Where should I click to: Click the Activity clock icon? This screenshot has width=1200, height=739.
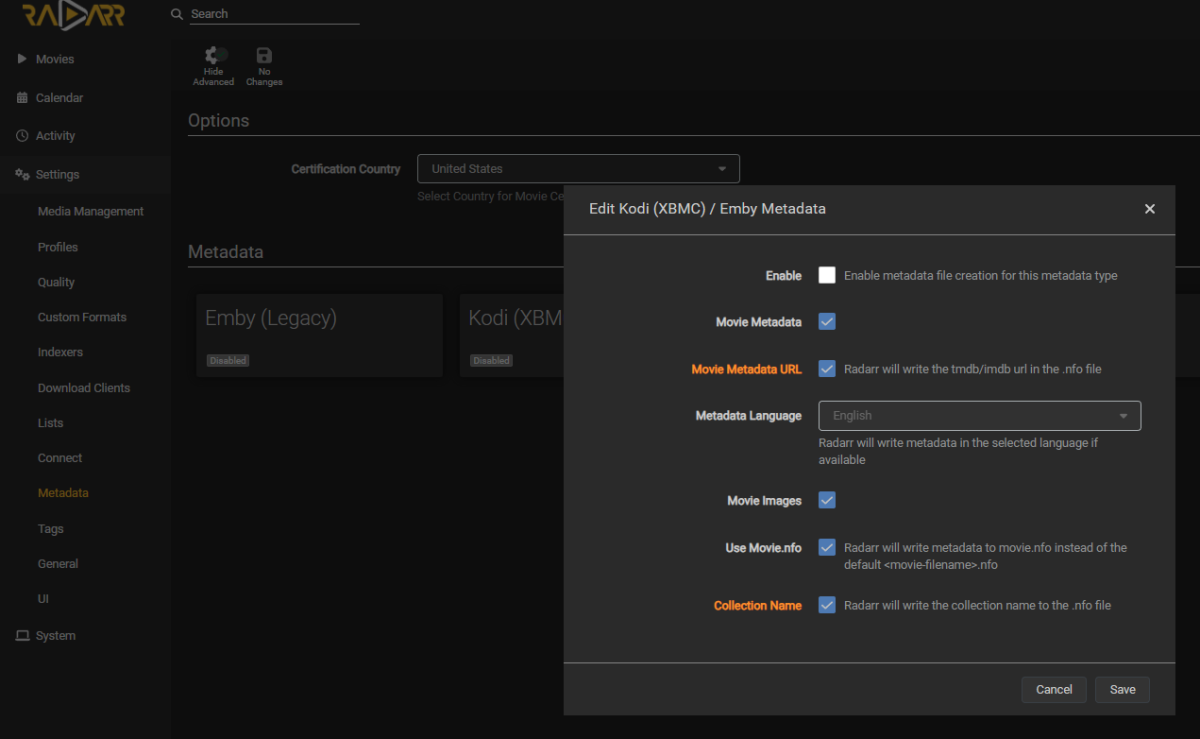click(x=22, y=136)
